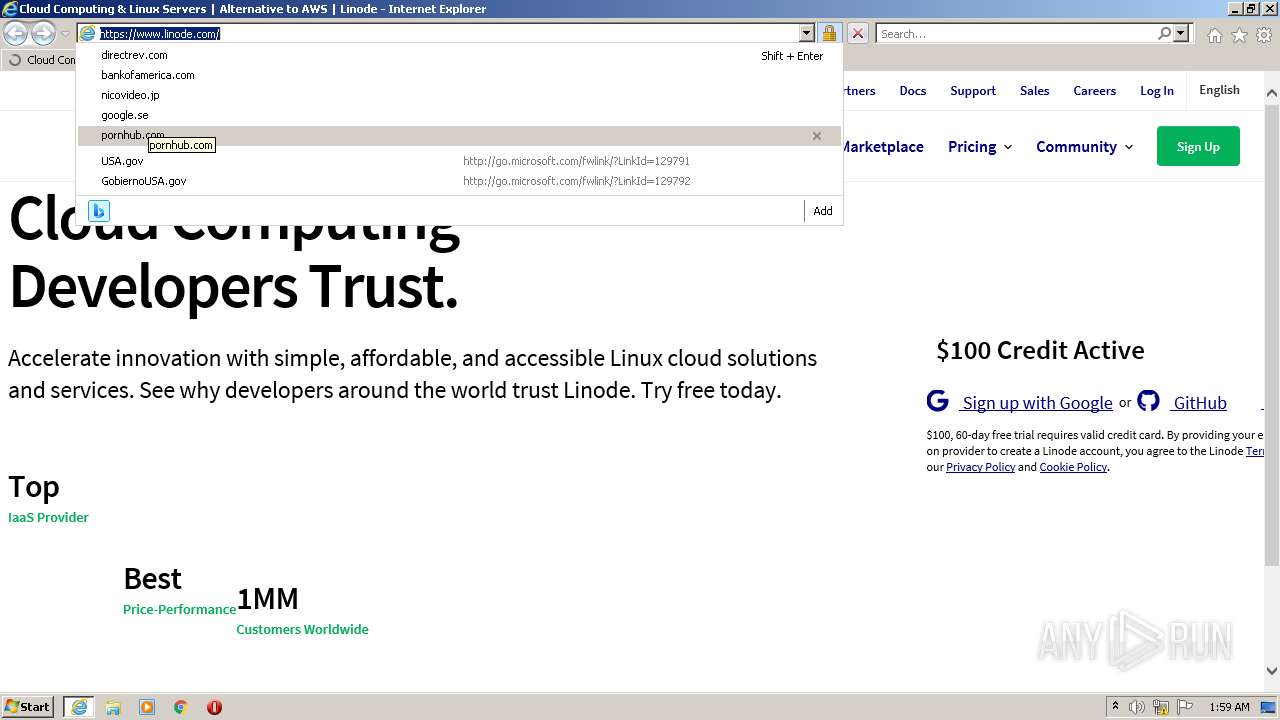Click page scrollbar down arrow
The image size is (1280, 720).
pos(1272,671)
